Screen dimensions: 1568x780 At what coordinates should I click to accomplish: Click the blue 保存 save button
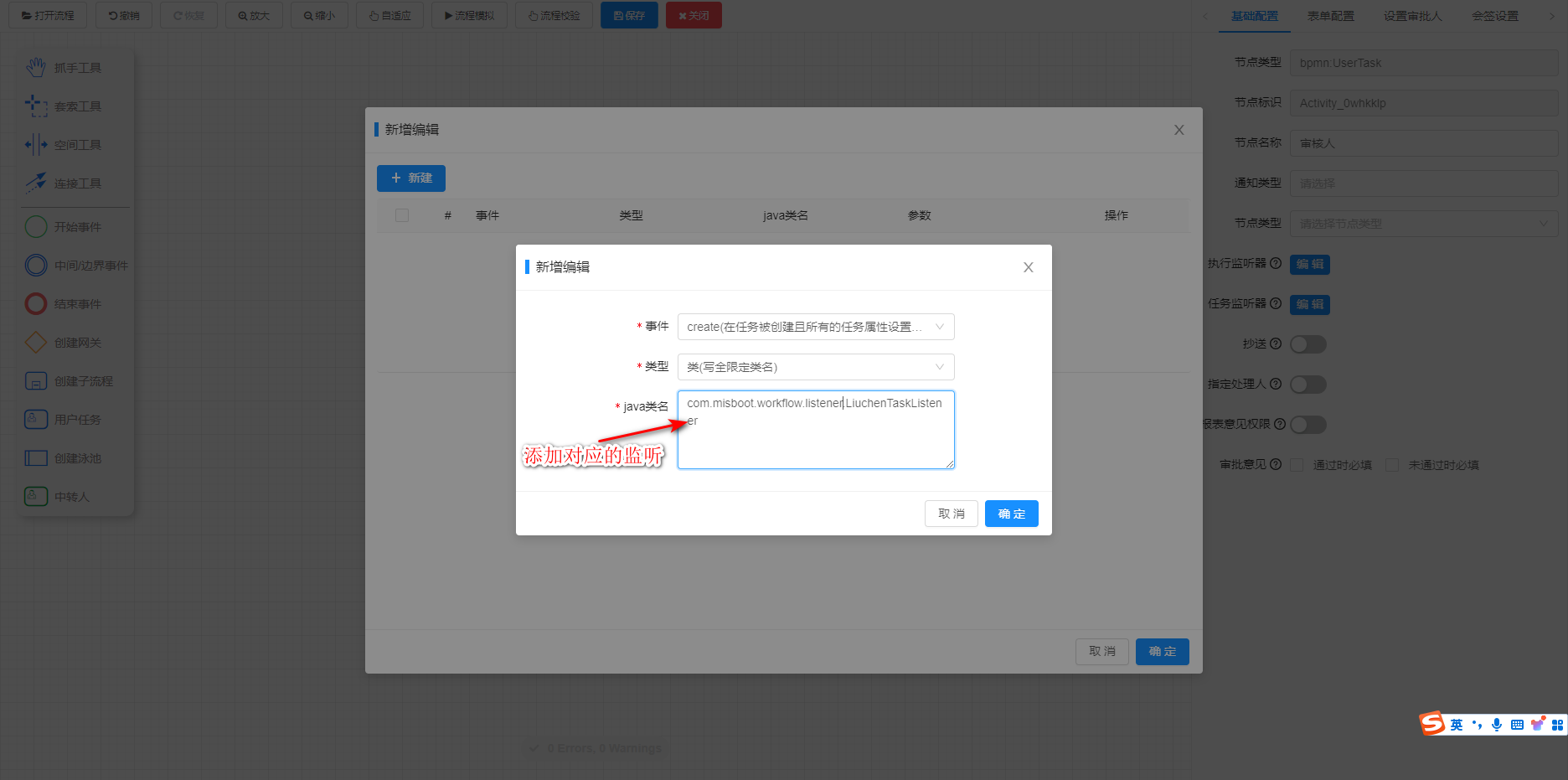629,16
